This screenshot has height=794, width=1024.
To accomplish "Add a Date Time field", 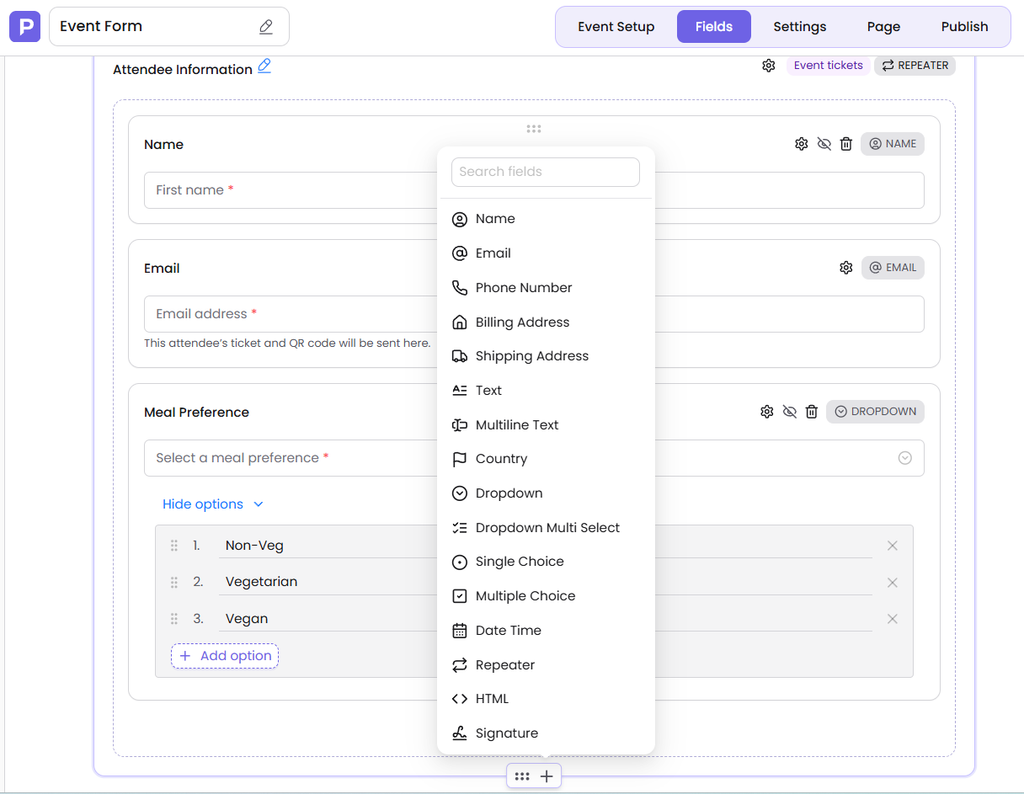I will 546,631.
